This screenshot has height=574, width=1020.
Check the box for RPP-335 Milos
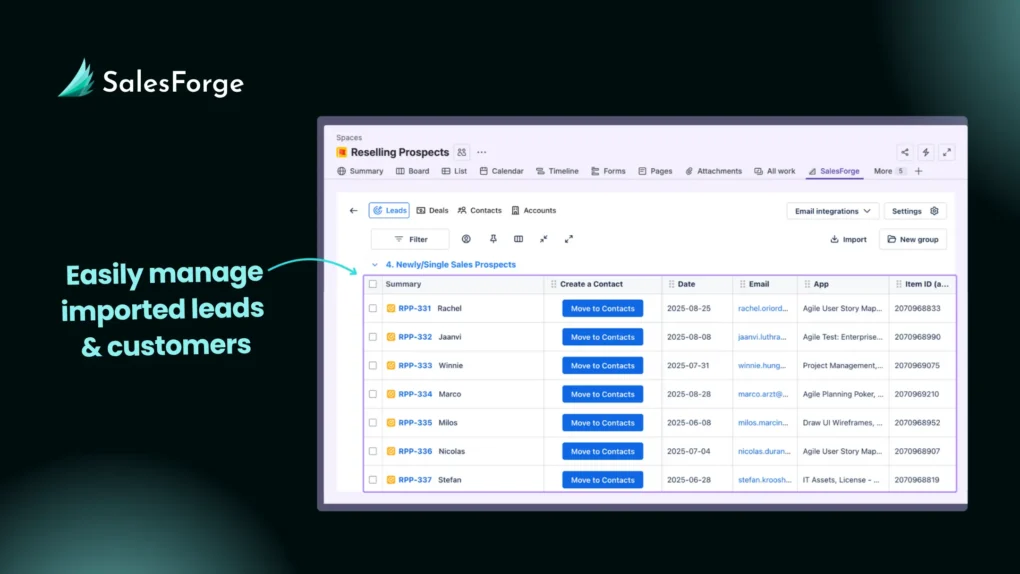pos(373,423)
